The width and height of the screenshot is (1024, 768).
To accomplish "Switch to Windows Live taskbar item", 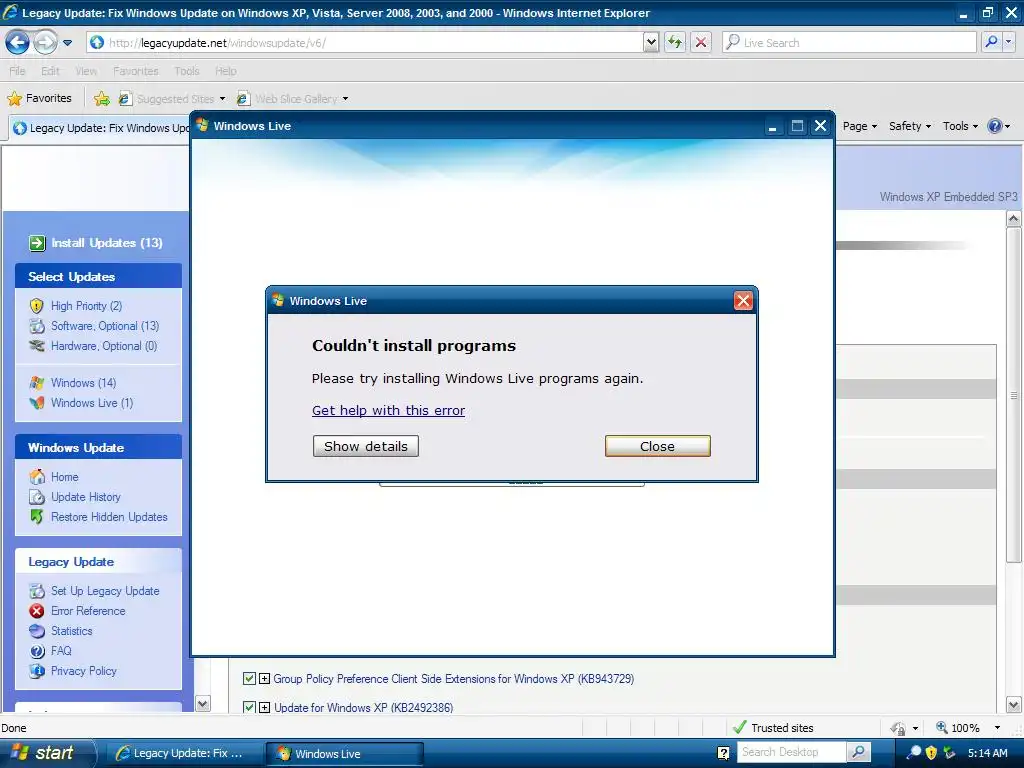I will coord(344,754).
